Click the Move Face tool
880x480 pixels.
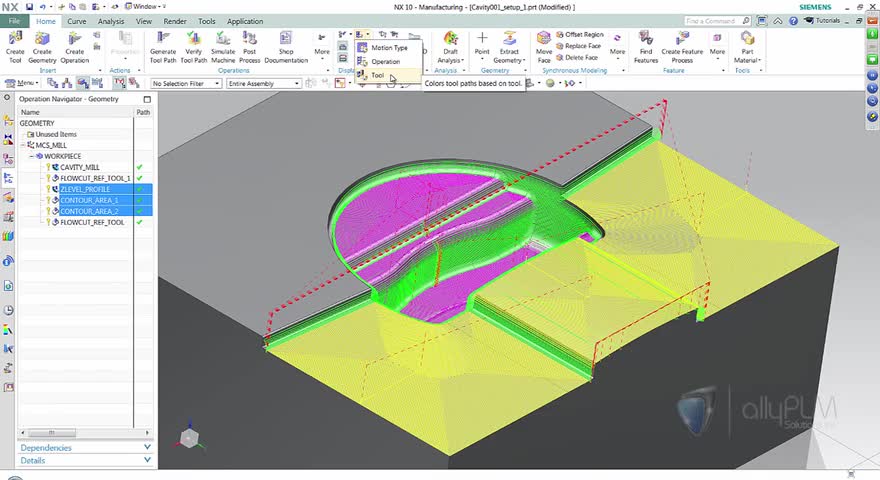(x=543, y=47)
